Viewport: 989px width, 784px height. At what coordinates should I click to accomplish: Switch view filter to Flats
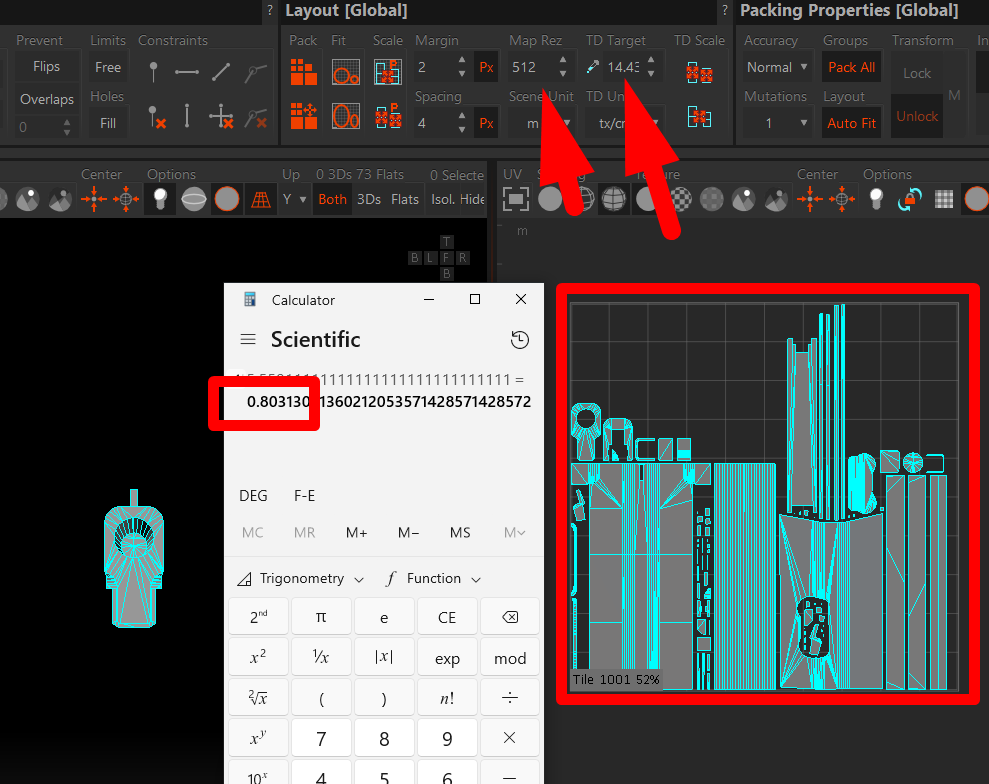coord(405,199)
